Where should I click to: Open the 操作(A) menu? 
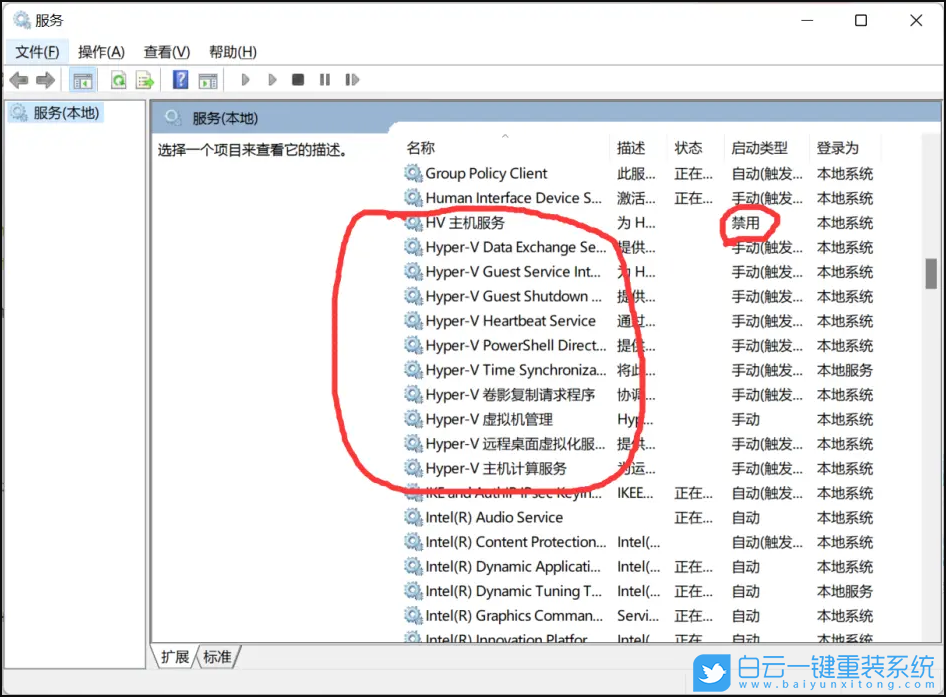tap(100, 51)
